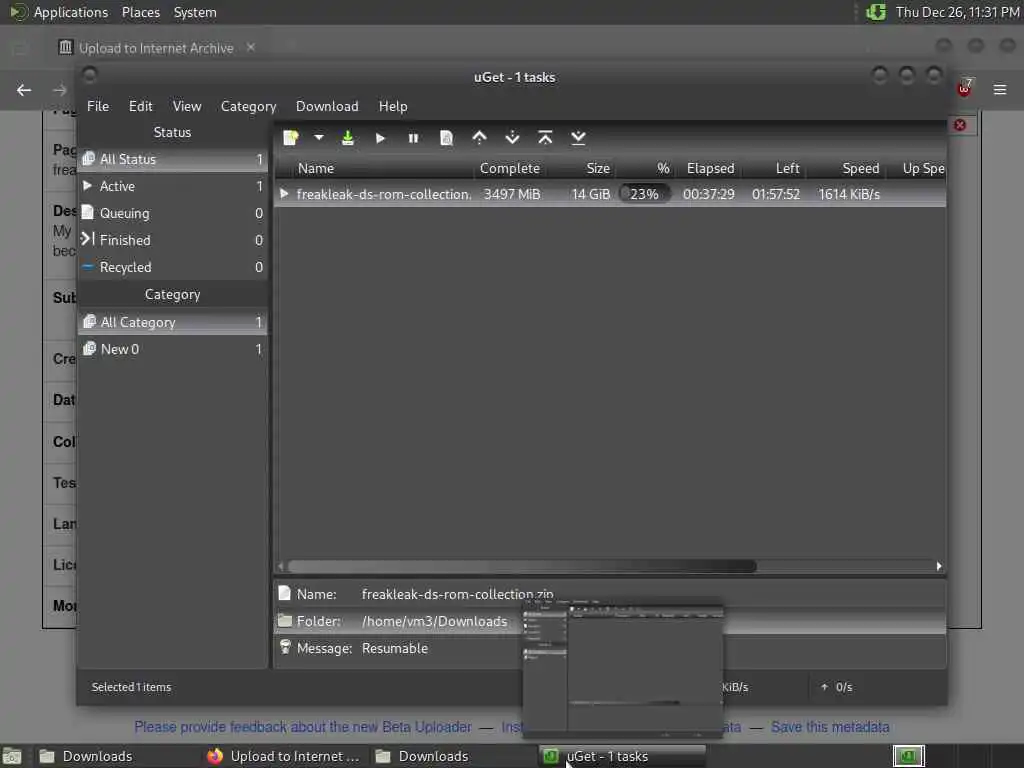Create a new download with the toolbar icon
Viewport: 1024px width, 768px height.
coord(291,138)
